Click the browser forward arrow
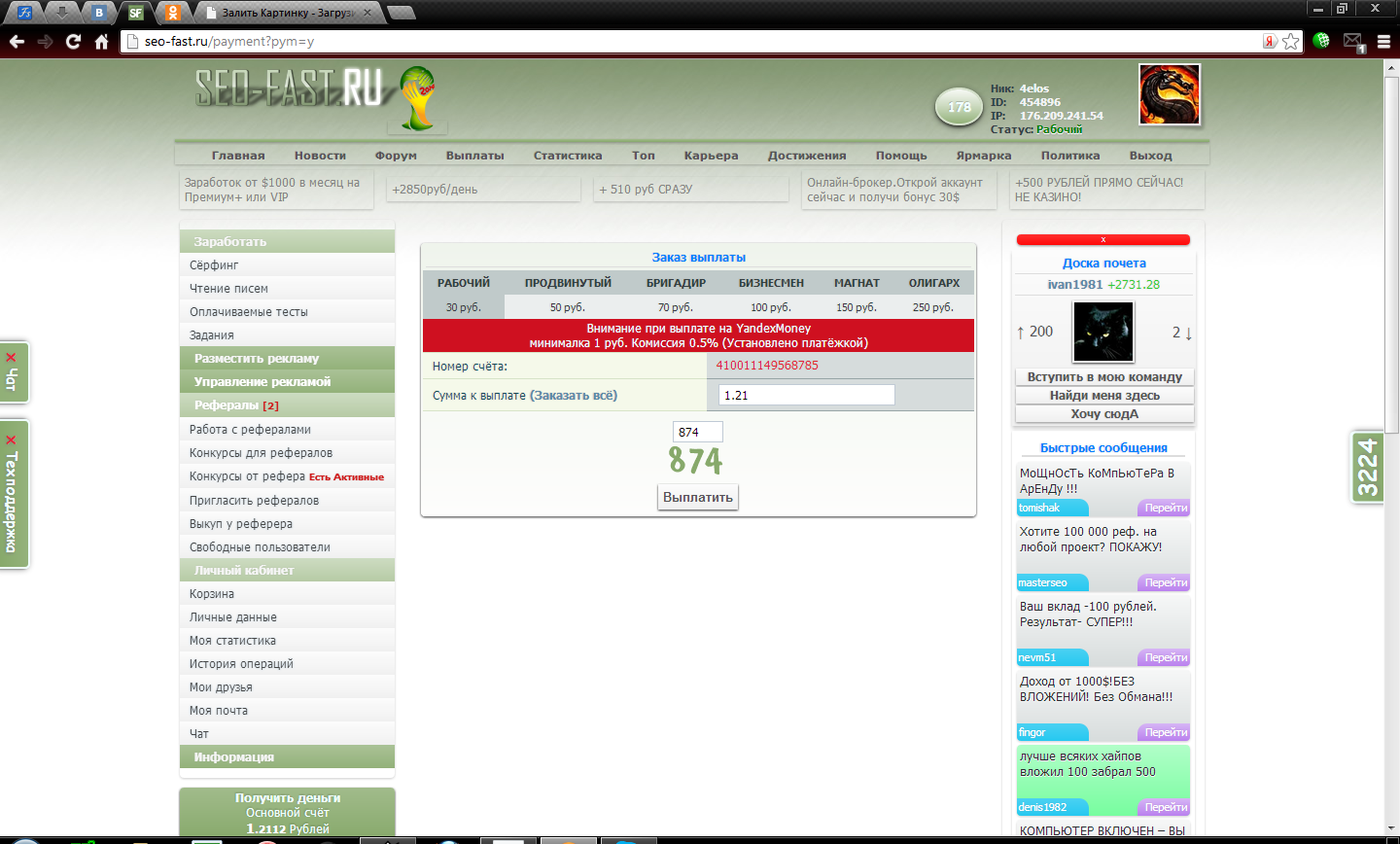Image resolution: width=1400 pixels, height=844 pixels. point(45,42)
